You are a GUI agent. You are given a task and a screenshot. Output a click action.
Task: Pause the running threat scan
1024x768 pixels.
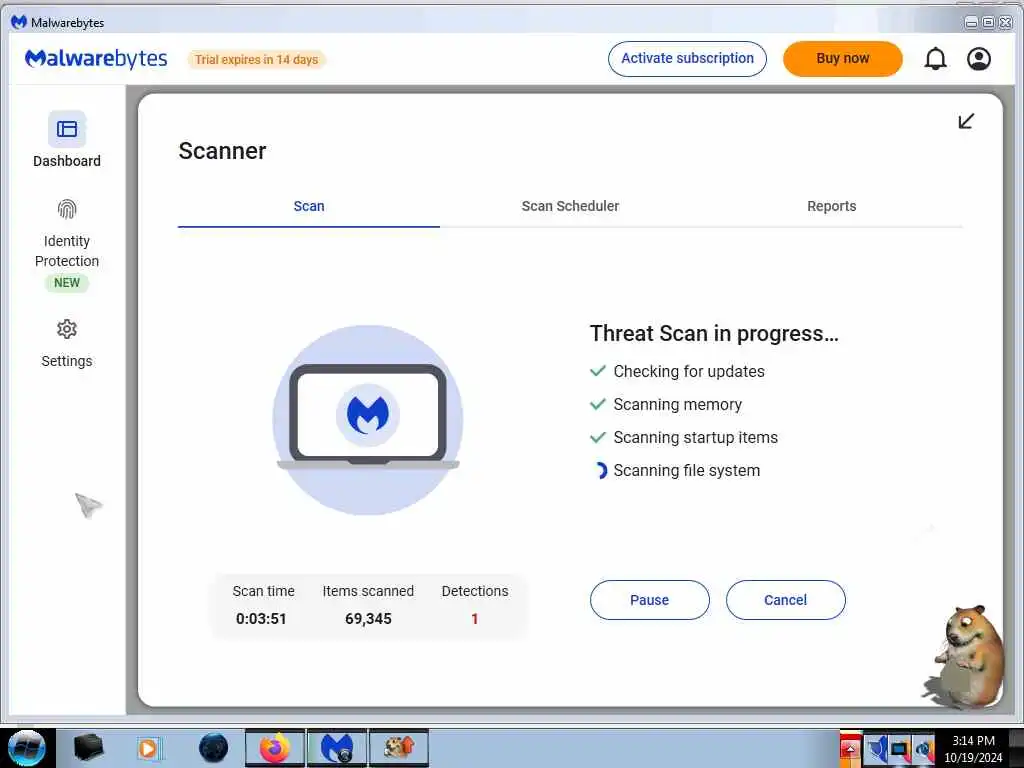pos(650,600)
